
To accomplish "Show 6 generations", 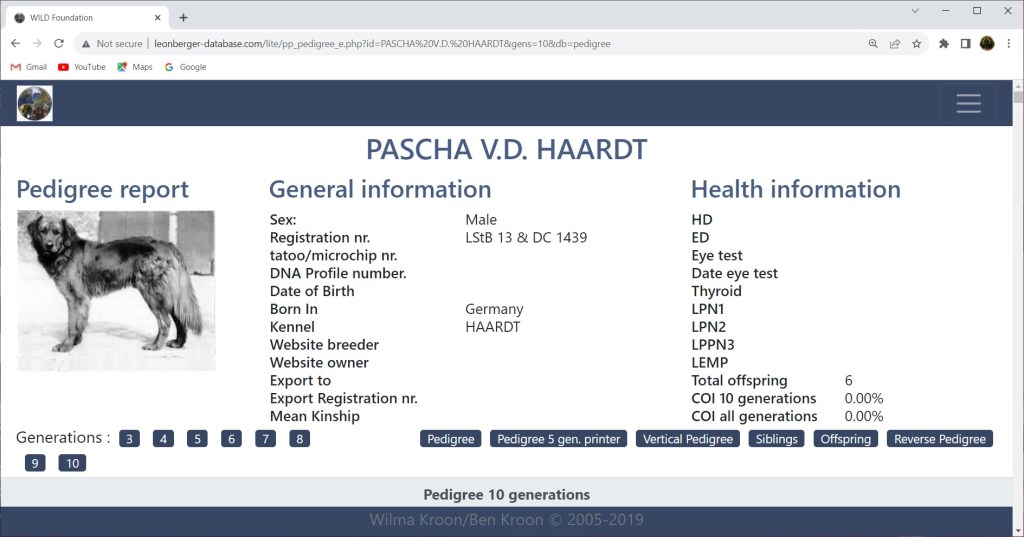I will [x=231, y=439].
